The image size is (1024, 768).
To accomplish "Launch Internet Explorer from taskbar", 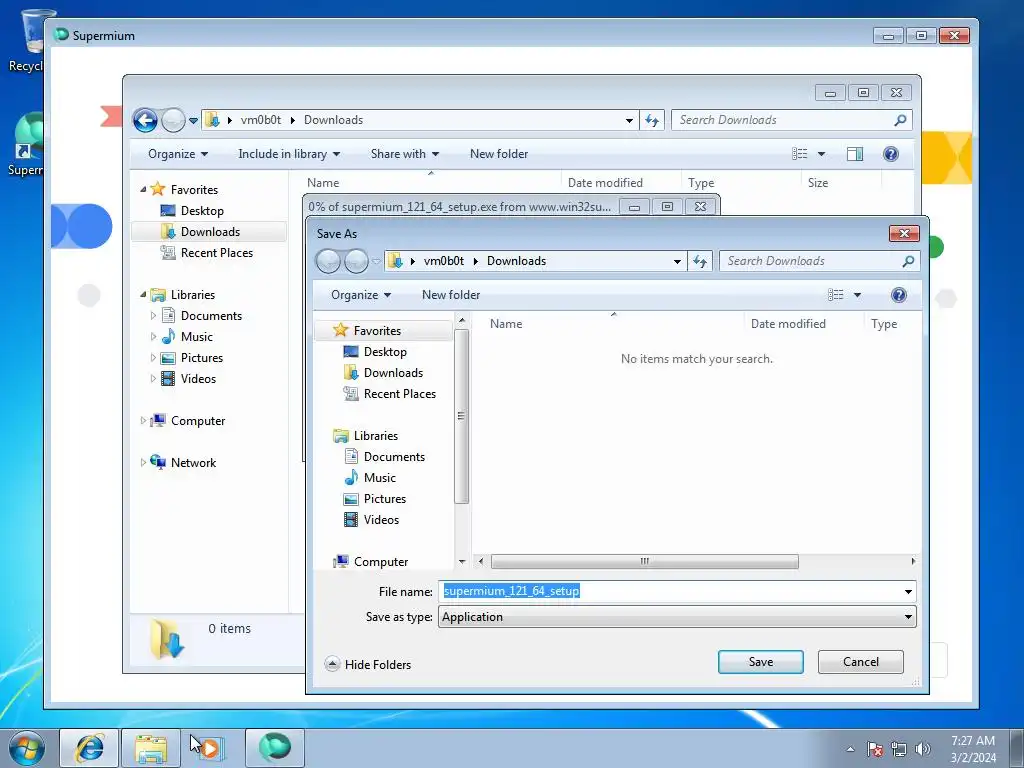I will (x=89, y=748).
